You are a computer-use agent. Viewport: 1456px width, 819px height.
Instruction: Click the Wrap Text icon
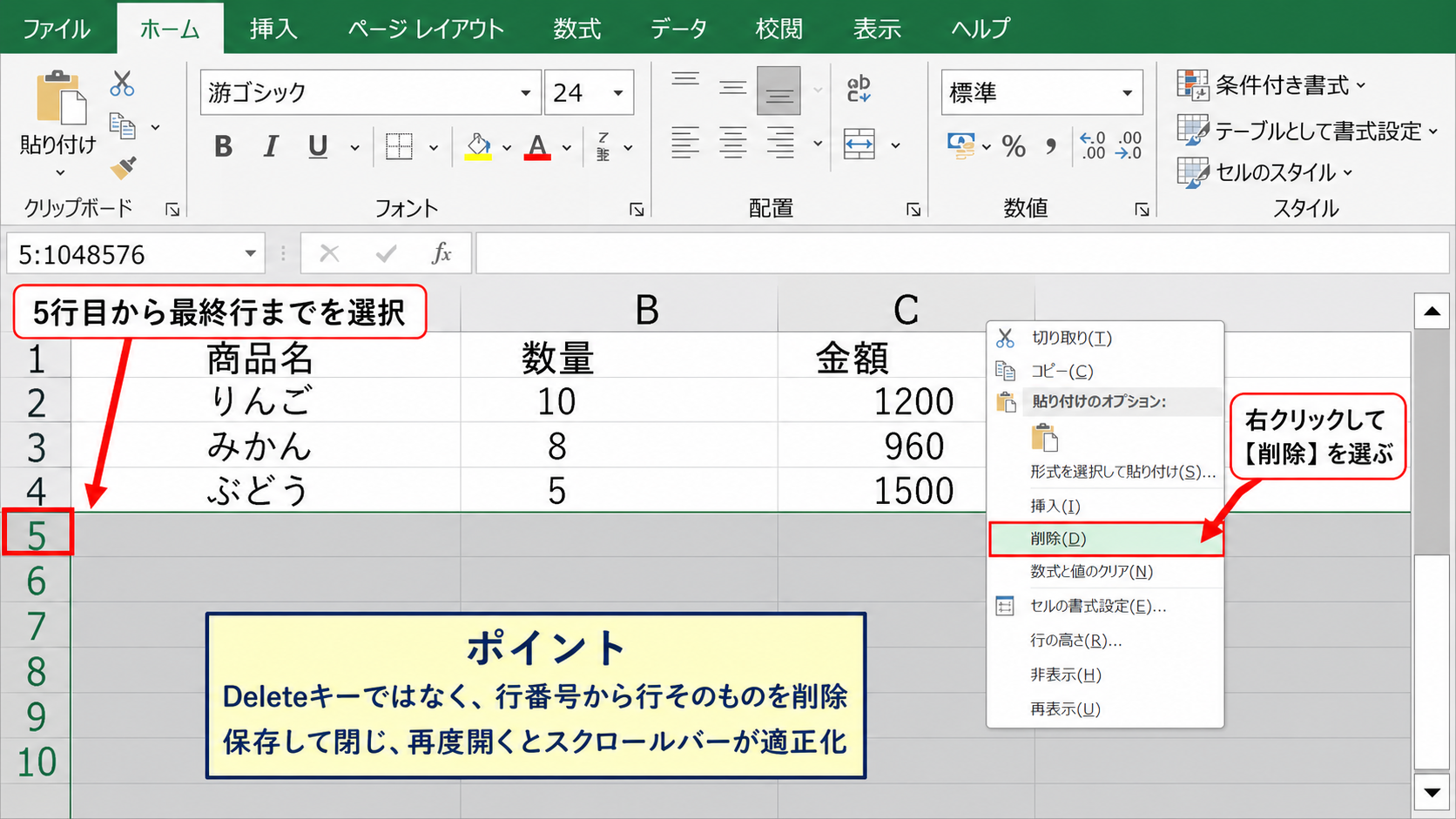click(x=859, y=89)
